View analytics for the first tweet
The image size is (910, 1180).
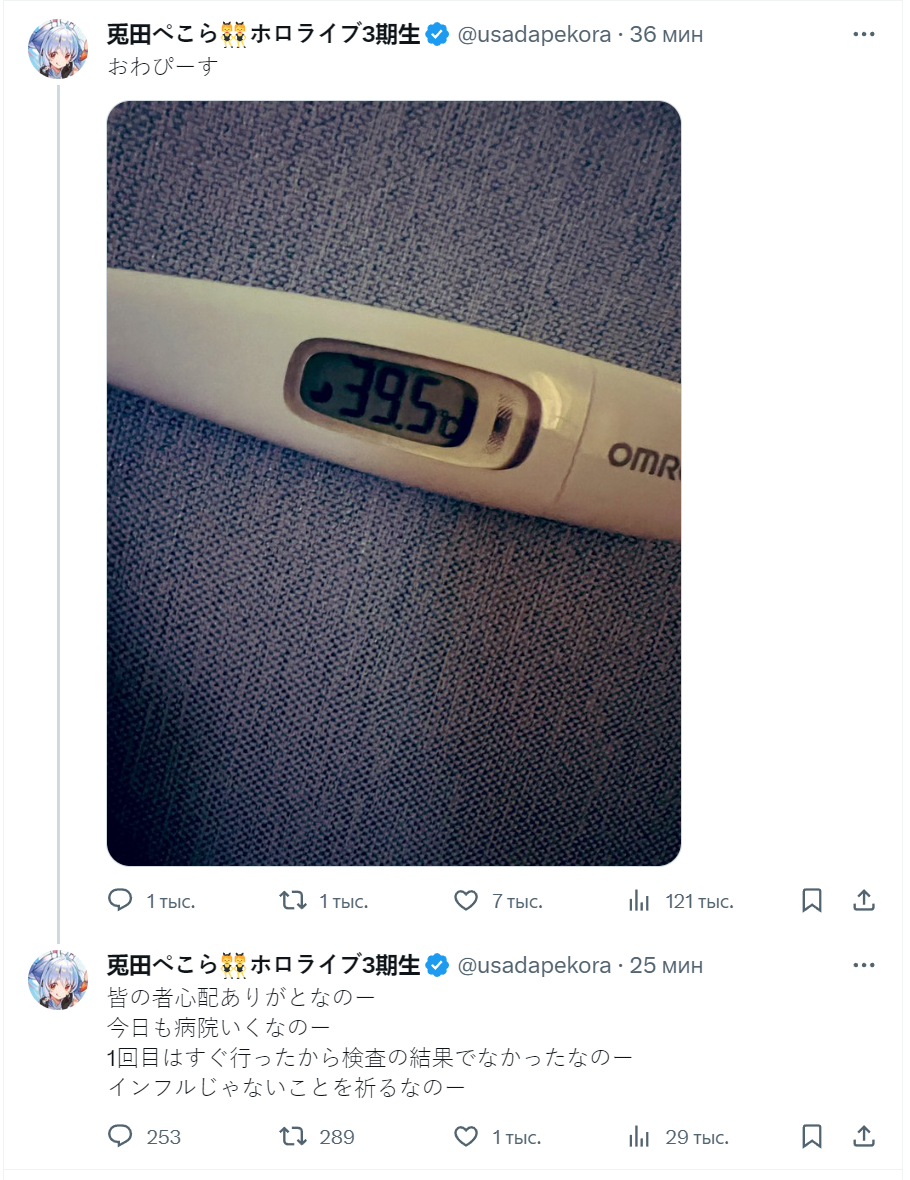639,901
